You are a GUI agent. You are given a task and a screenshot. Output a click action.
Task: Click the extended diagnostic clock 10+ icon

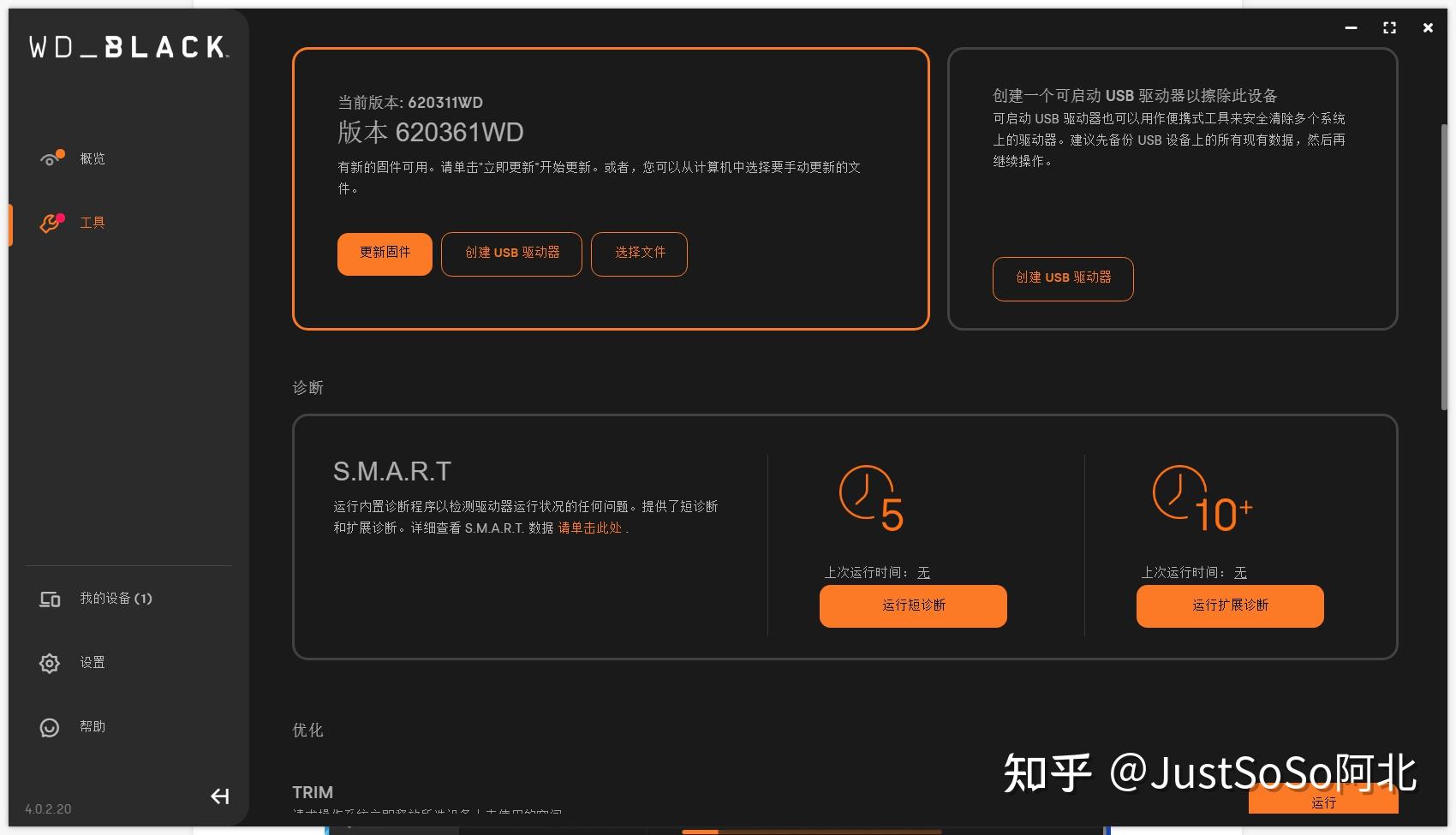click(1202, 498)
